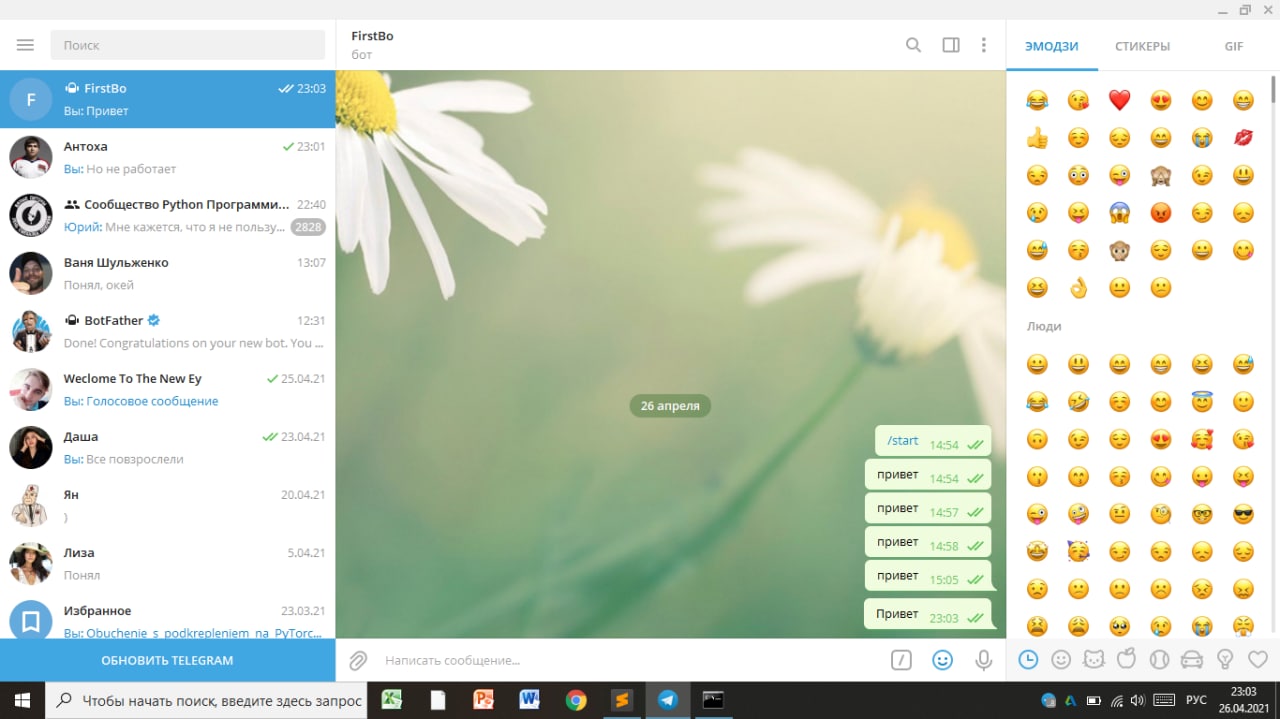Click the emoji panel scrollbar
The height and width of the screenshot is (719, 1280).
pos(1274,90)
